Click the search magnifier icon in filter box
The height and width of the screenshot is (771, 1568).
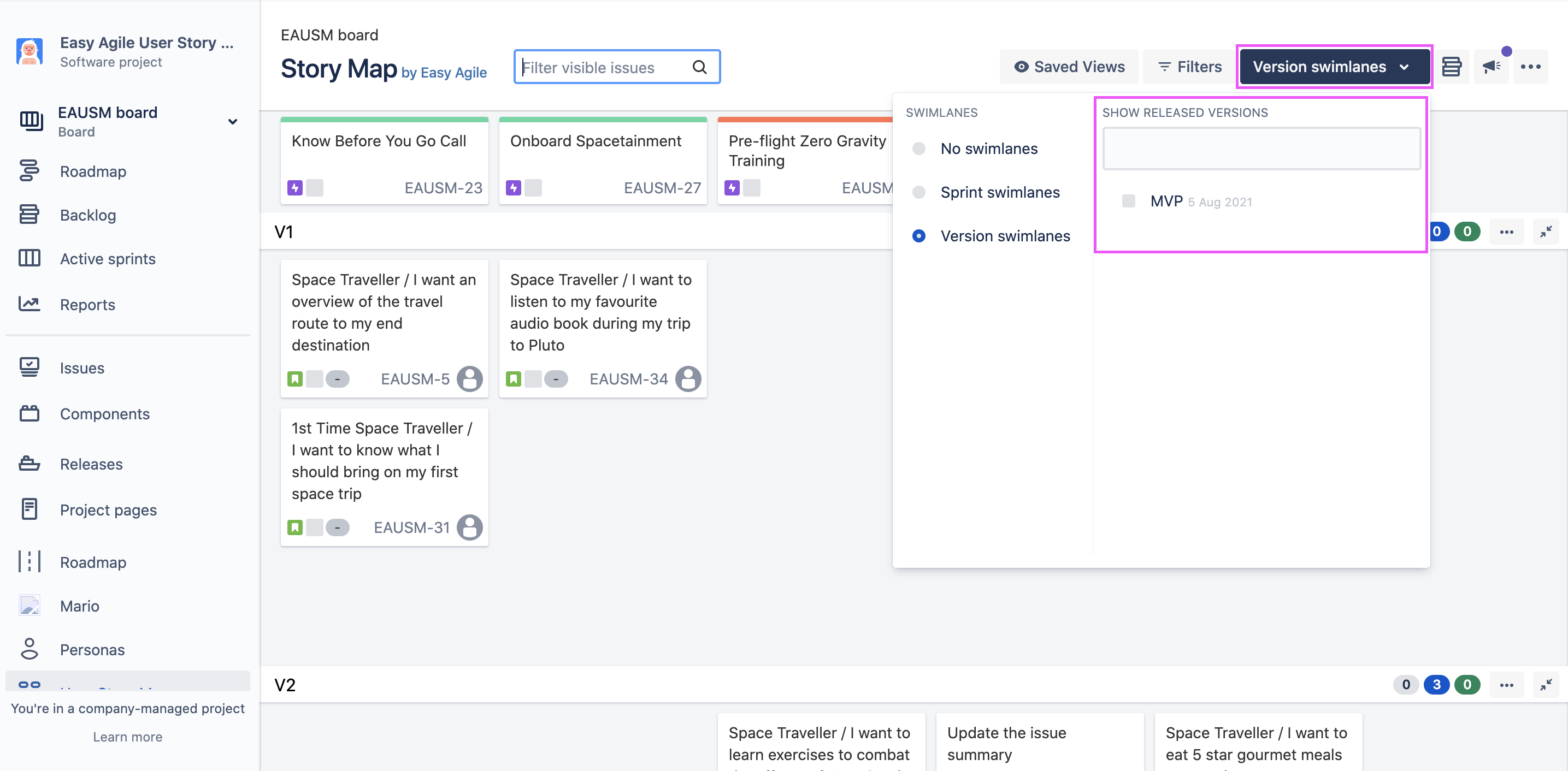pos(699,67)
